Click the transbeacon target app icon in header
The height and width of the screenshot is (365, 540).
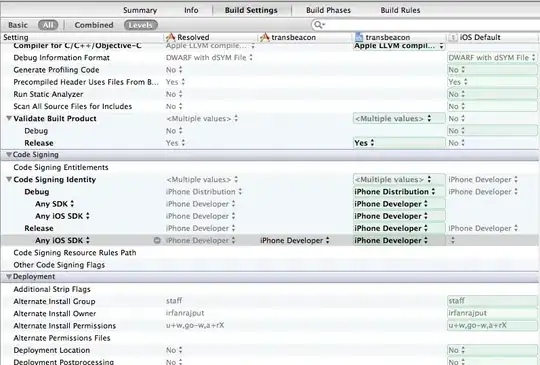pos(264,37)
